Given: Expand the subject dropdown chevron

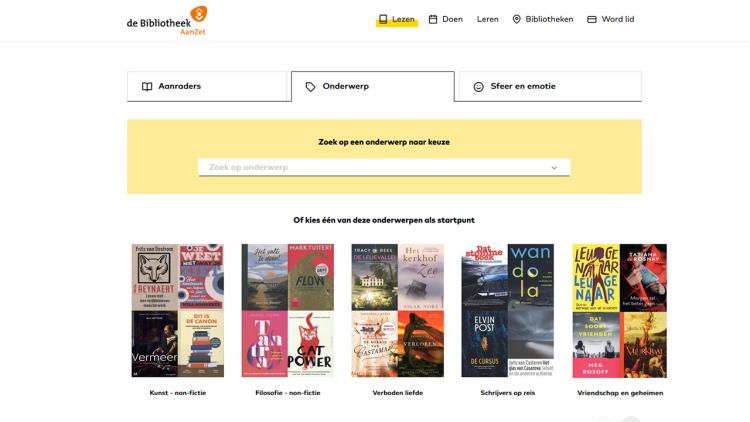Looking at the screenshot, I should tap(554, 168).
